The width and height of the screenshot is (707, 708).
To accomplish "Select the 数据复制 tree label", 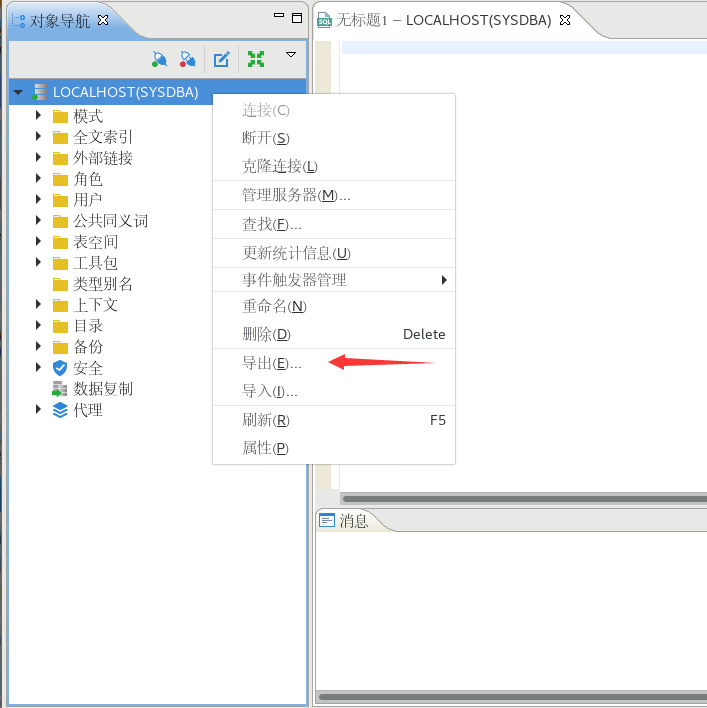I will [103, 389].
